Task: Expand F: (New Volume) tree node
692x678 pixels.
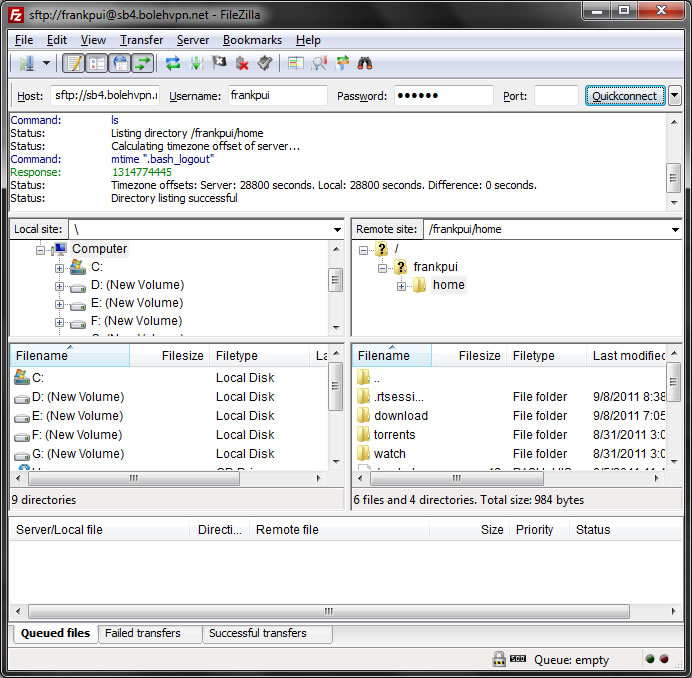Action: (59, 323)
